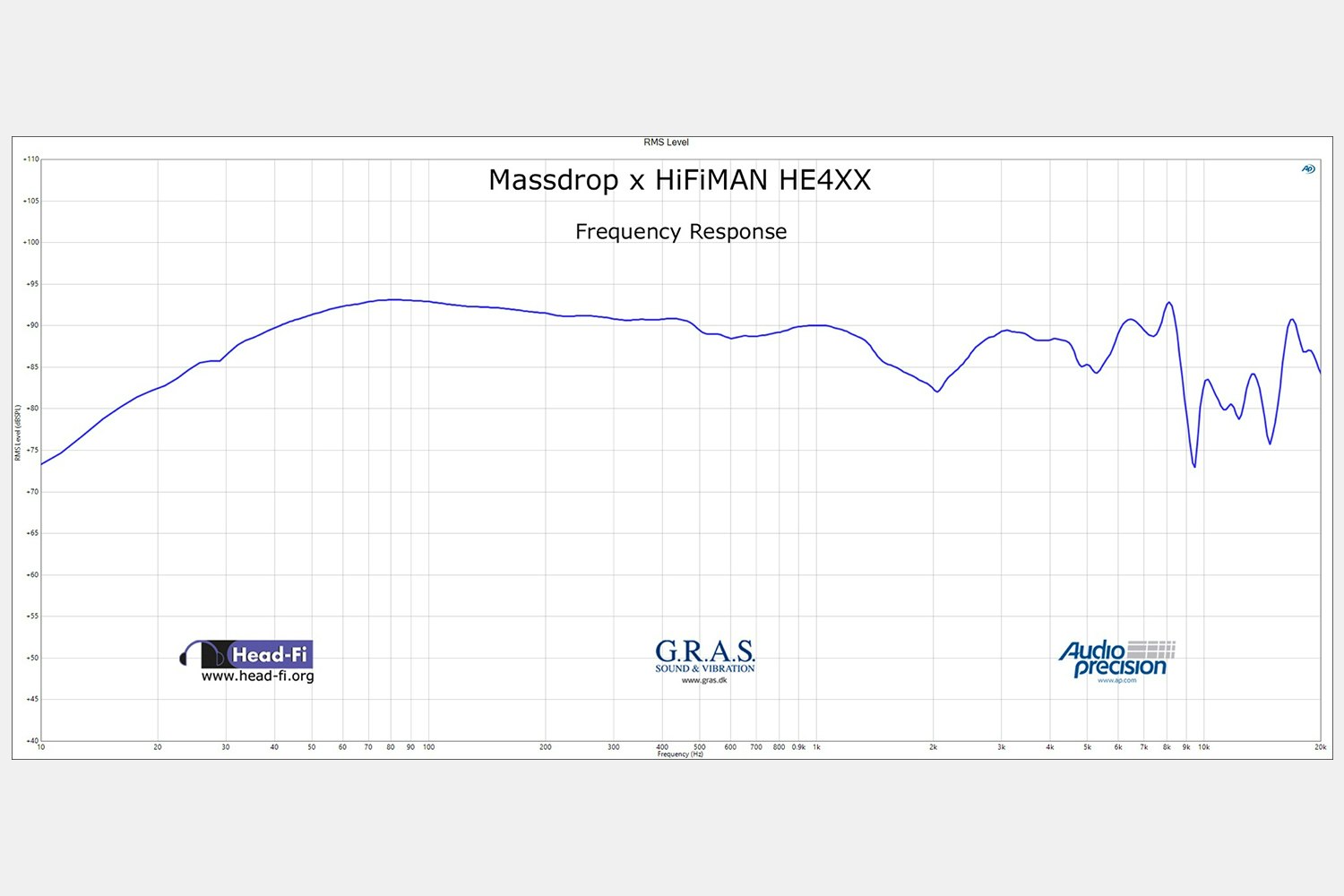Click the G.R.A.S. Sound & Vibration logo

[704, 655]
